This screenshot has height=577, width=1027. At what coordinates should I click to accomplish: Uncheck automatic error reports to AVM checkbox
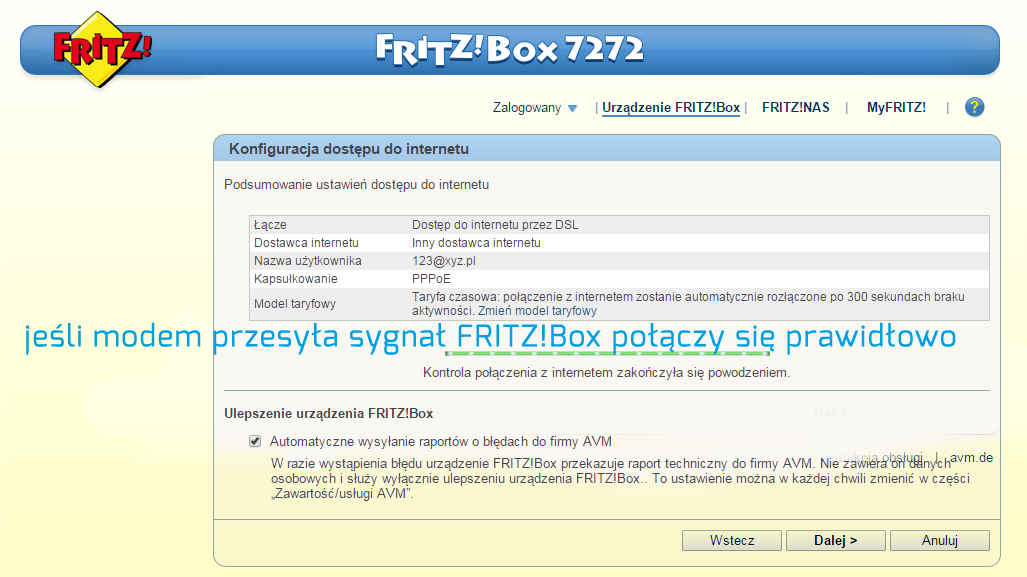(255, 441)
